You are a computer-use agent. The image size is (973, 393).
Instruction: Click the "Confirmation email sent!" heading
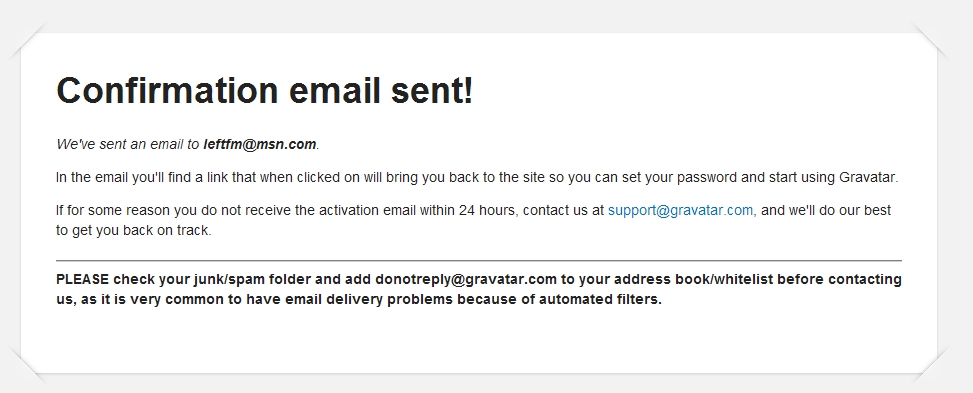[x=265, y=90]
